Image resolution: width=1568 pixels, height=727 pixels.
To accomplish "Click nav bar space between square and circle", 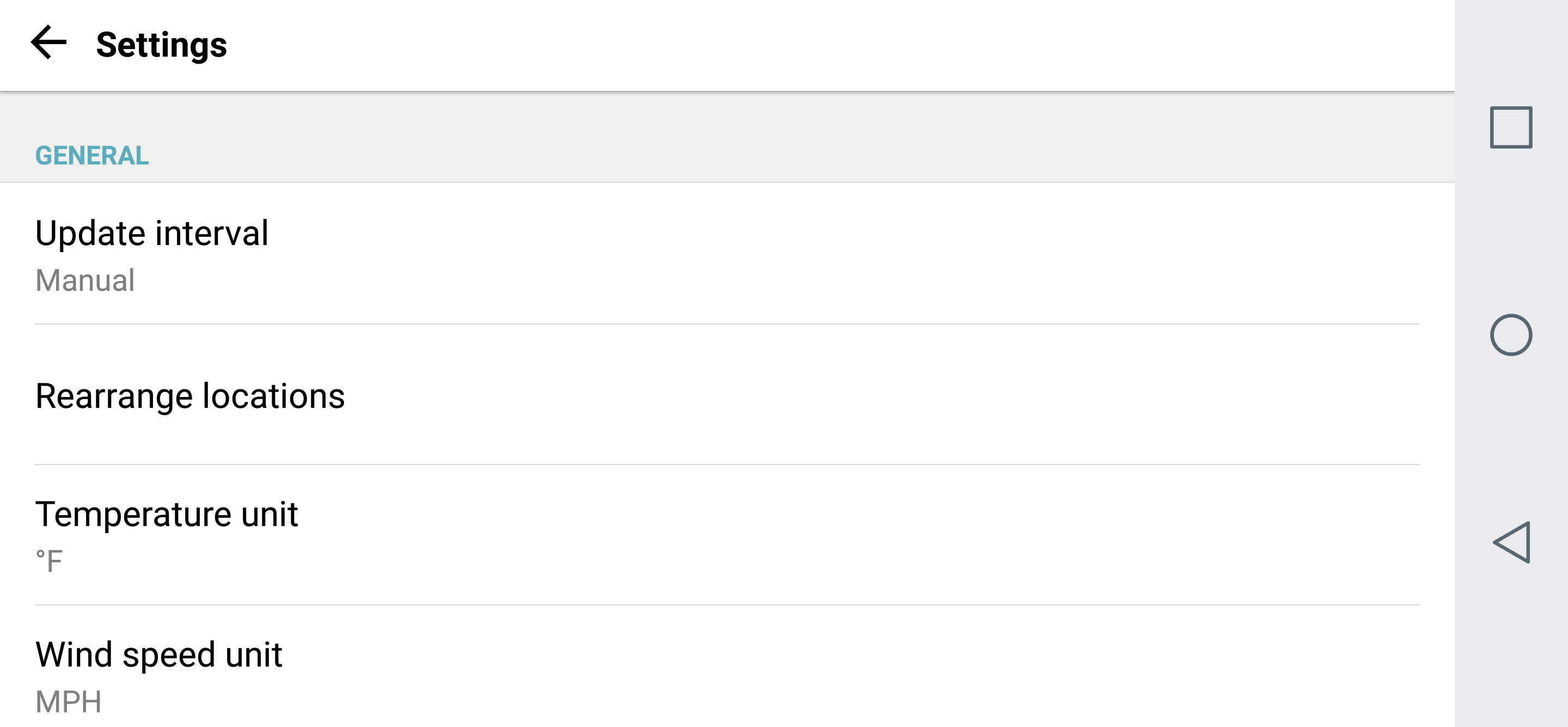I will [x=1511, y=231].
